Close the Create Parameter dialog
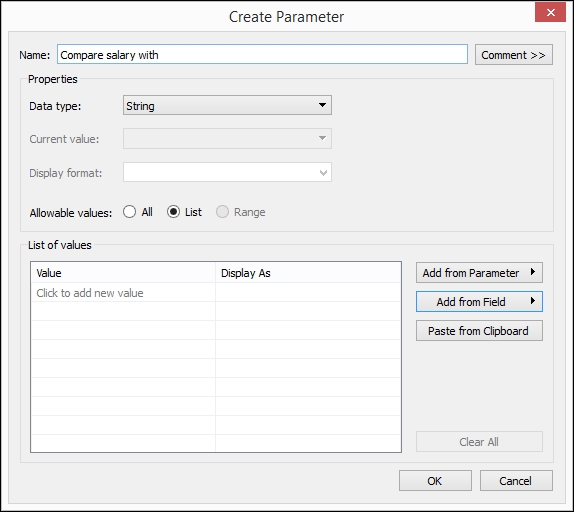Viewport: 574px width, 512px height. [550, 13]
